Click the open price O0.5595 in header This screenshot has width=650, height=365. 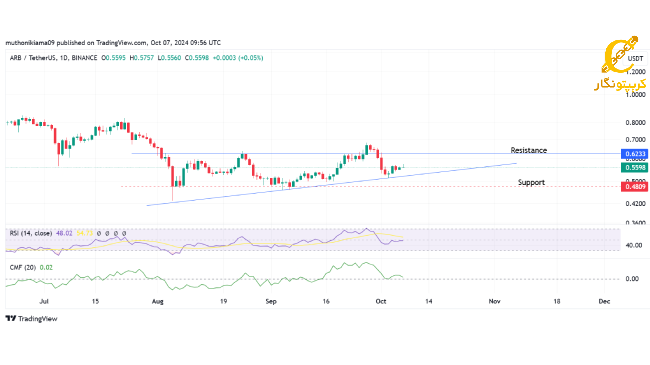(x=114, y=58)
